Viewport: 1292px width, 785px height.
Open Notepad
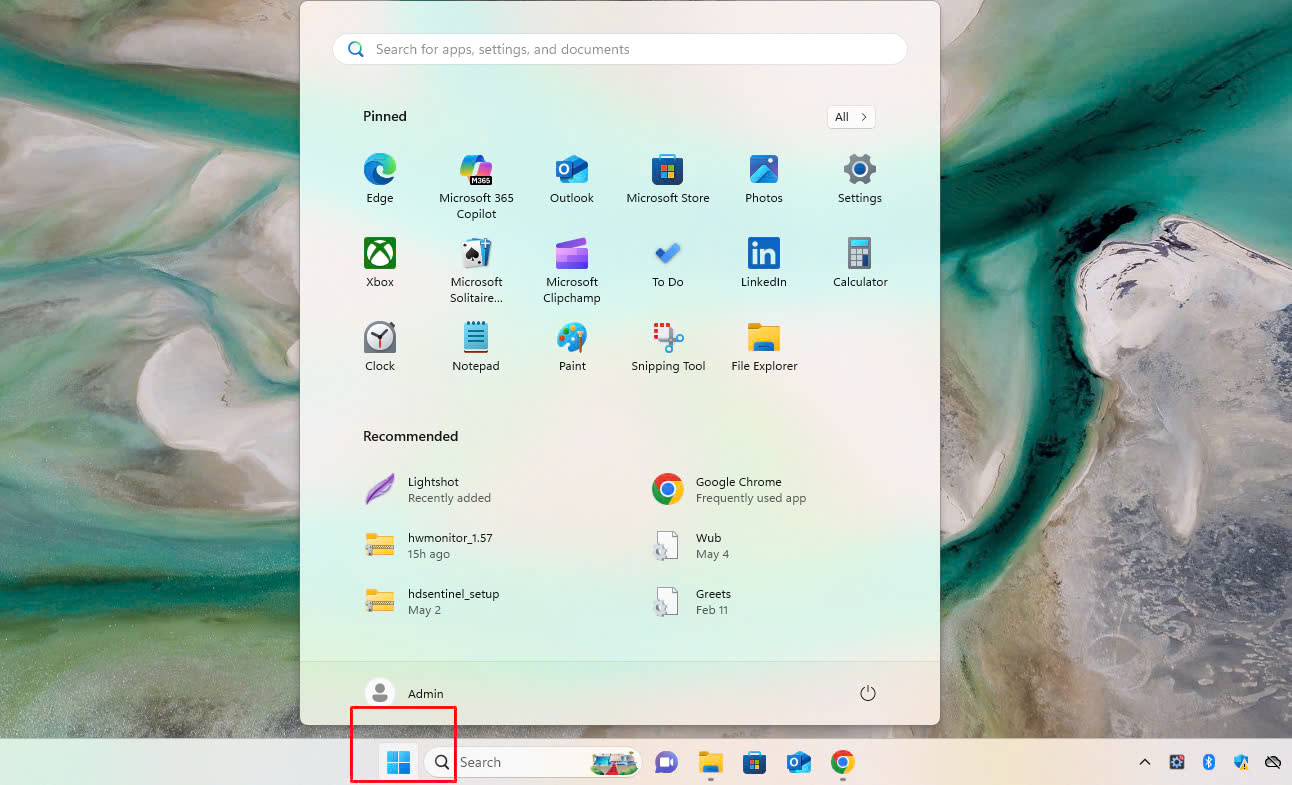pyautogui.click(x=476, y=347)
